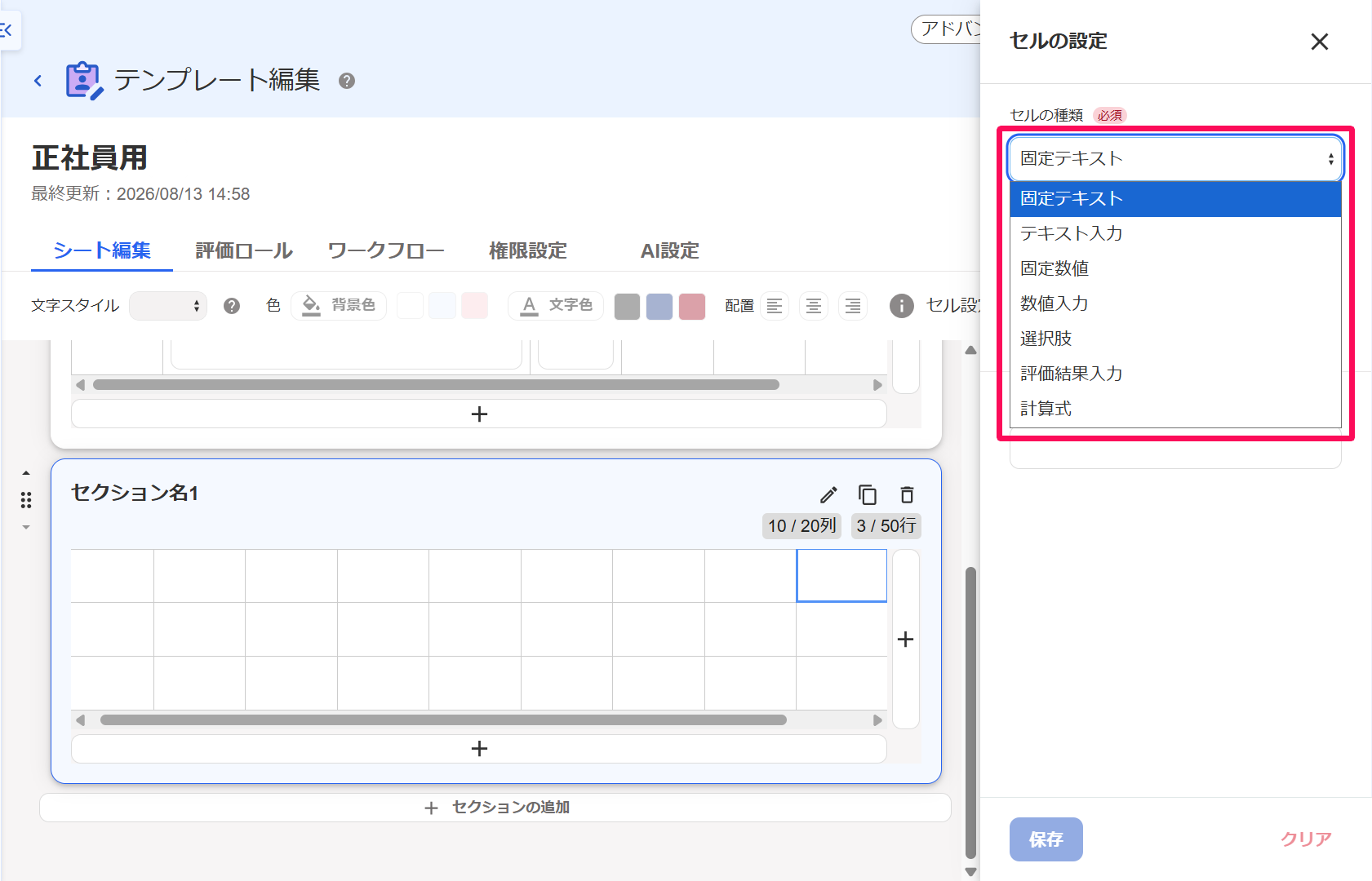Open the 文字スタイル dropdown

168,306
